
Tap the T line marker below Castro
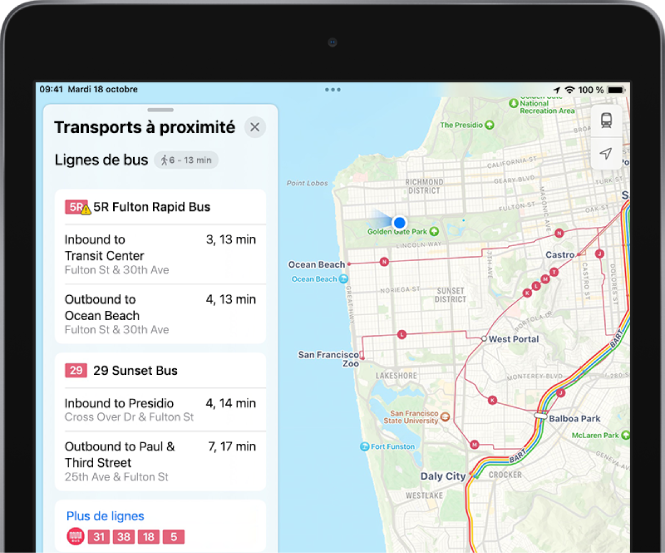tap(554, 272)
